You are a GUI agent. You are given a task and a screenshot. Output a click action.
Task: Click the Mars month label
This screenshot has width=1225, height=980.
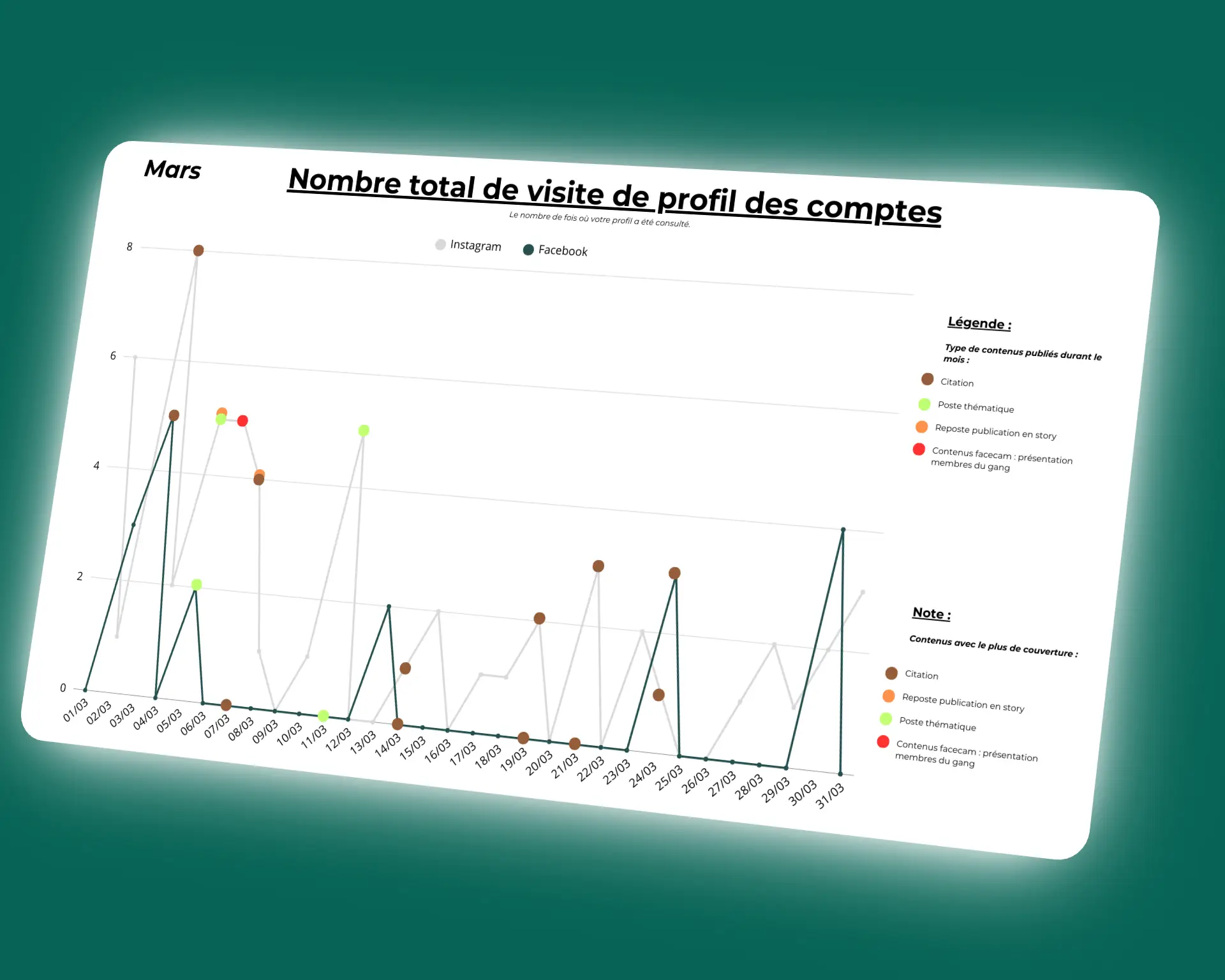coord(172,170)
